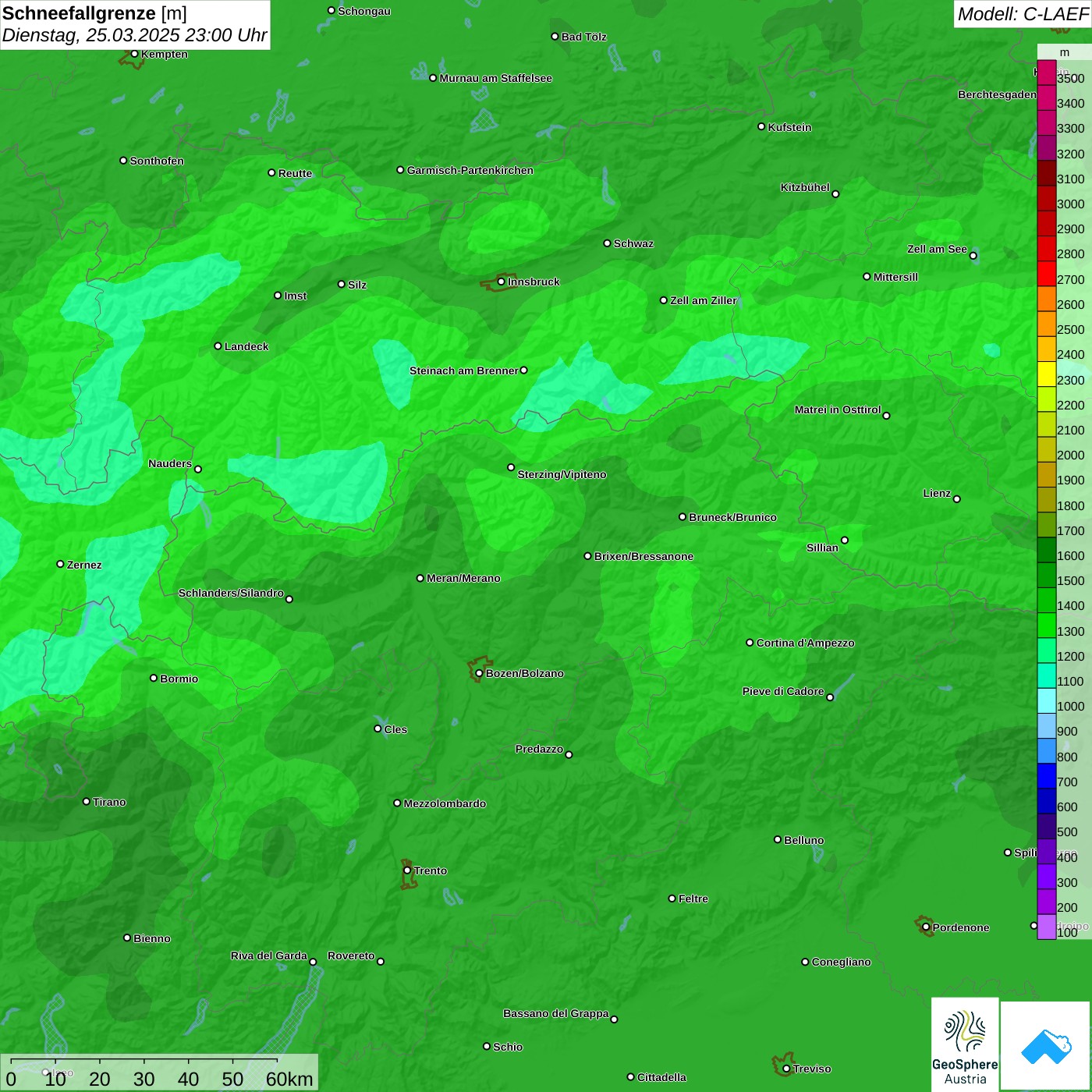
Task: Click the Pieve di Cadore label
Action: tap(783, 691)
